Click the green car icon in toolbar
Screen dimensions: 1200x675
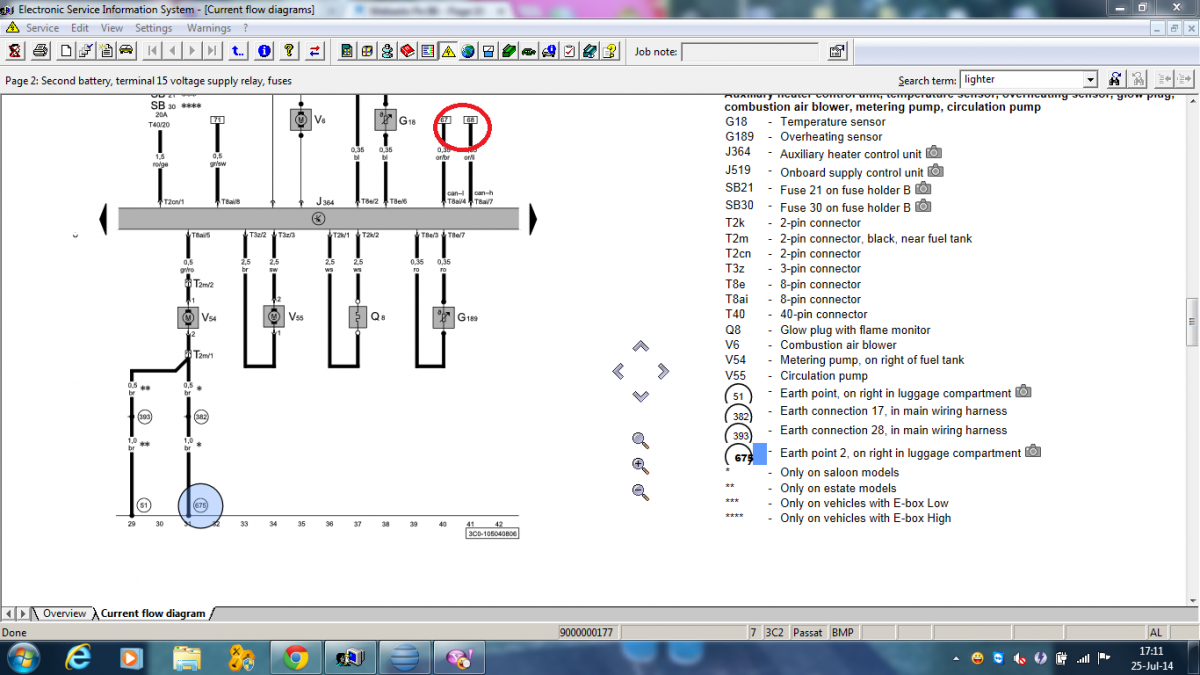click(x=528, y=50)
